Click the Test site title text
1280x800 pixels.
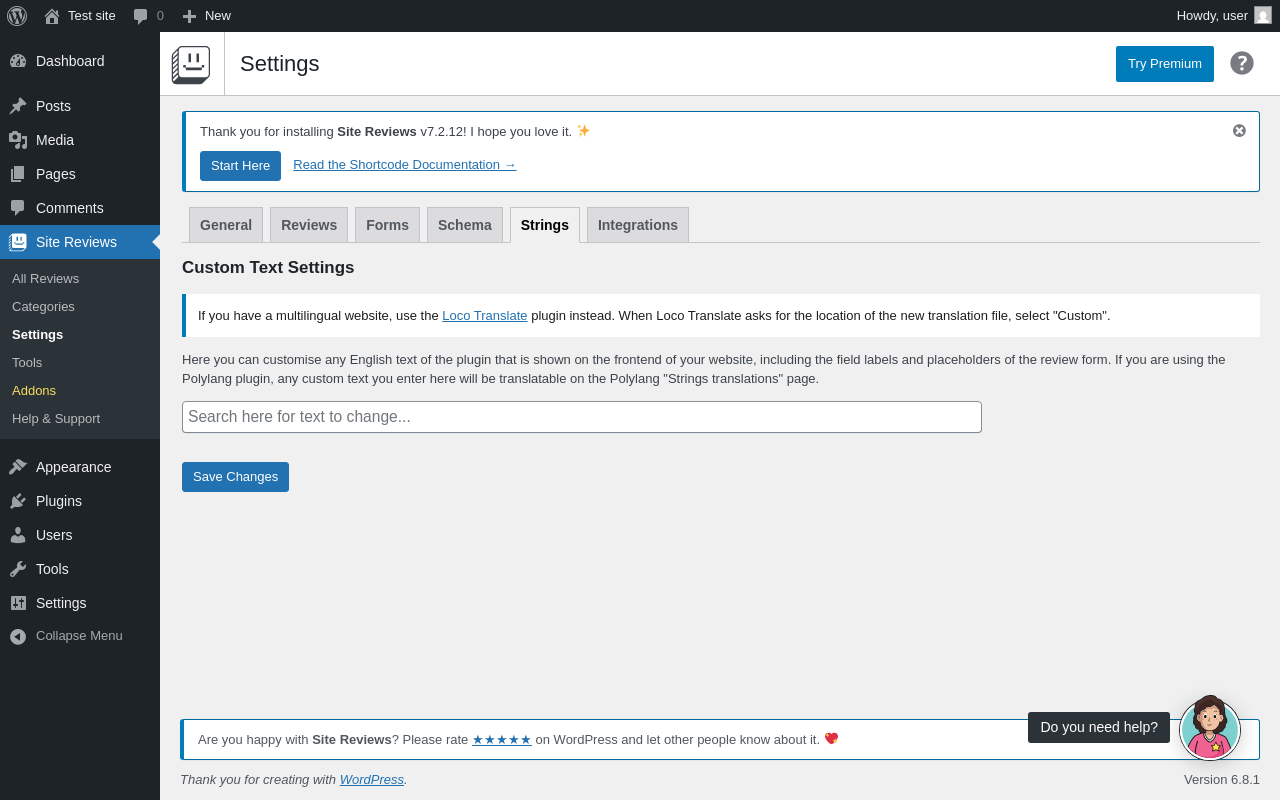point(92,15)
